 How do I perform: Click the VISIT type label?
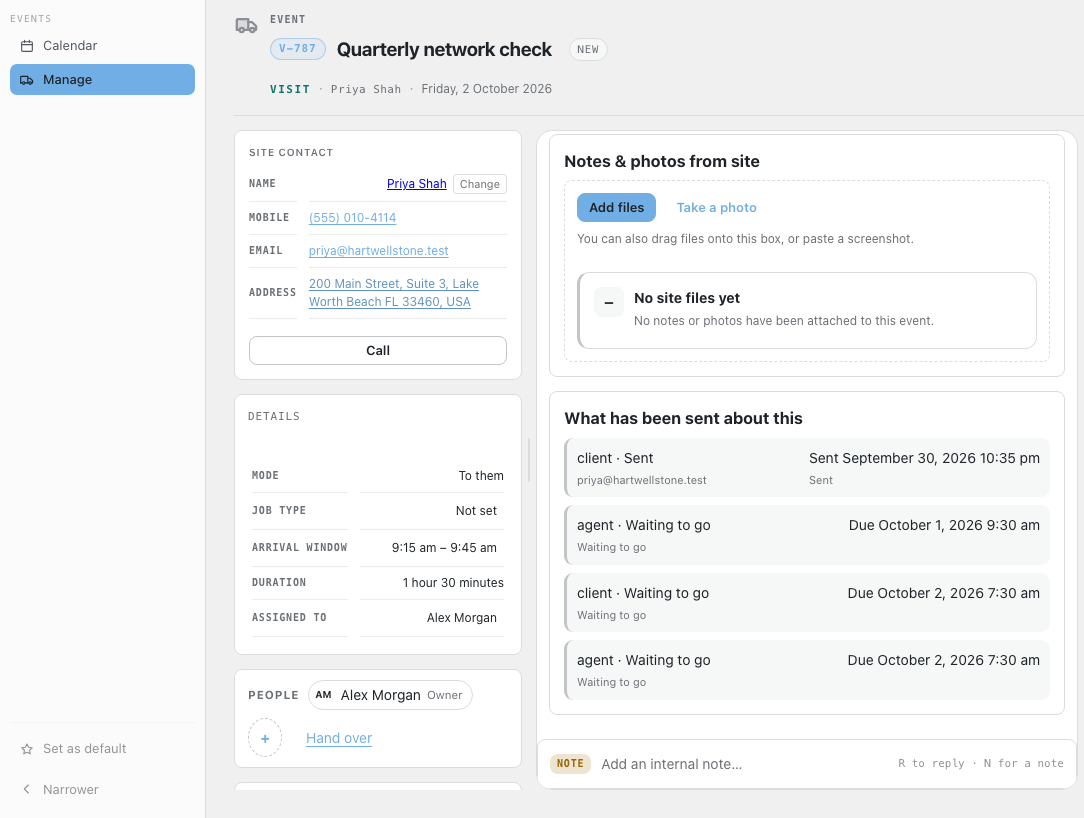coord(290,89)
